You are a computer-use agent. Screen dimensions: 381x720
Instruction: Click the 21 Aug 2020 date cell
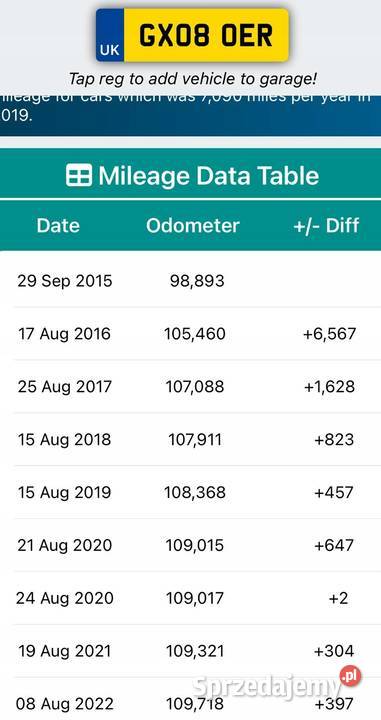click(x=65, y=545)
